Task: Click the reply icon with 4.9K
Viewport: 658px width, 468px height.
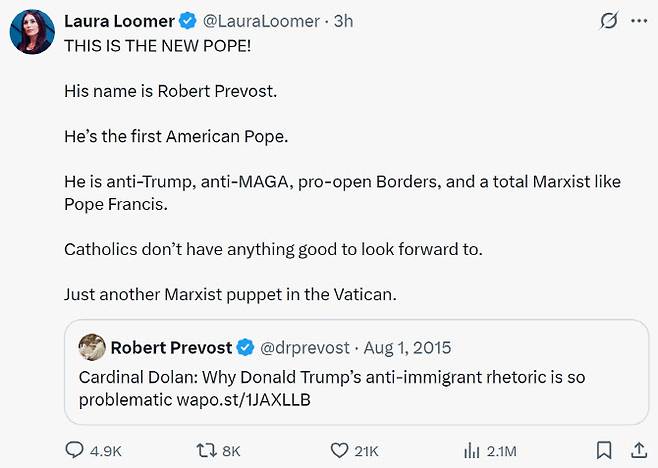Action: coord(75,450)
